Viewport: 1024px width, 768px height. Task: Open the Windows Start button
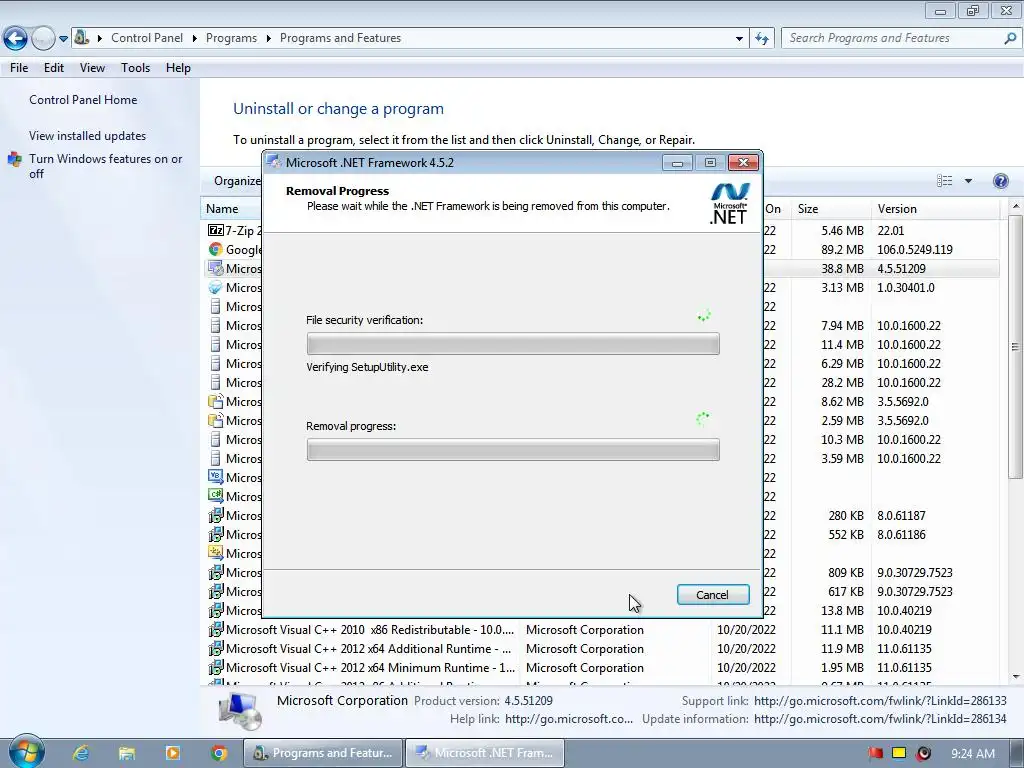point(26,752)
